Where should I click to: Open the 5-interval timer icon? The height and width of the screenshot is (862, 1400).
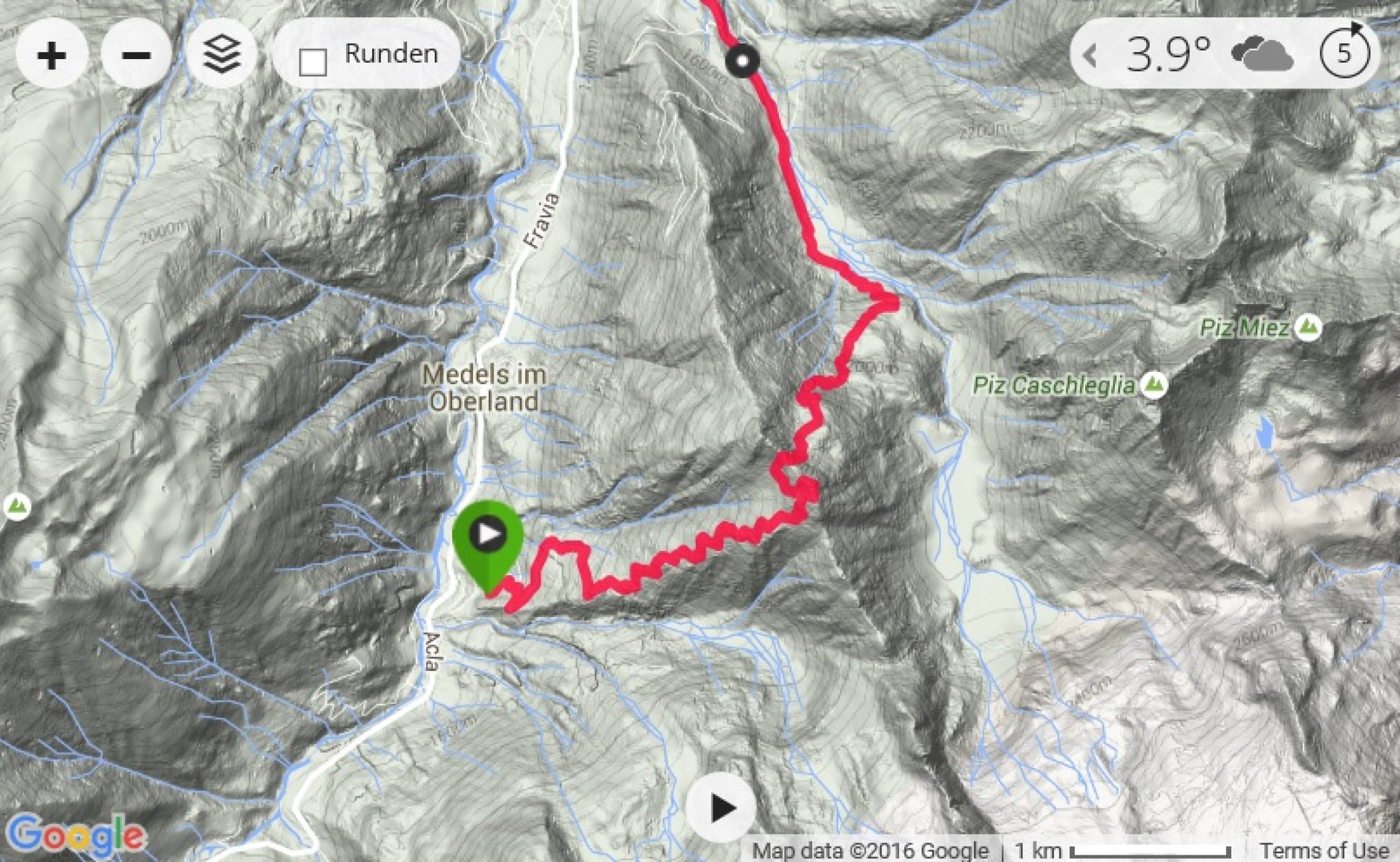(1345, 53)
